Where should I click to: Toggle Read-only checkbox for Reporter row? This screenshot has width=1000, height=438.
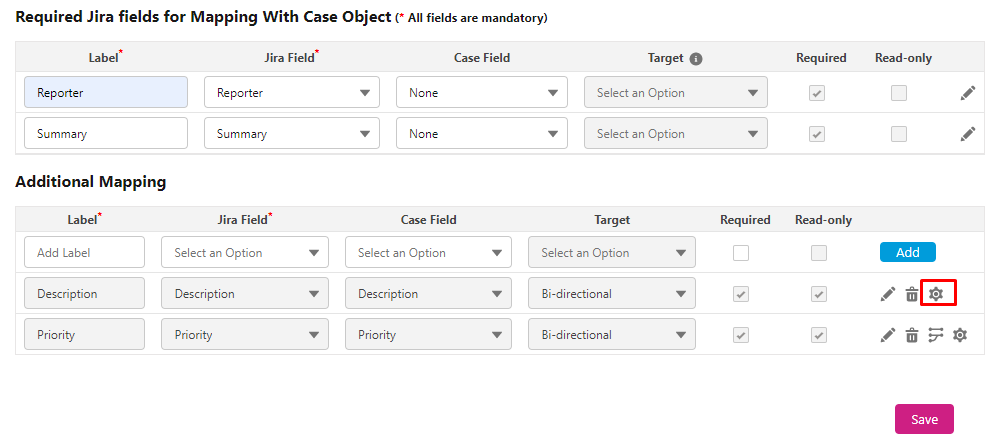(899, 93)
